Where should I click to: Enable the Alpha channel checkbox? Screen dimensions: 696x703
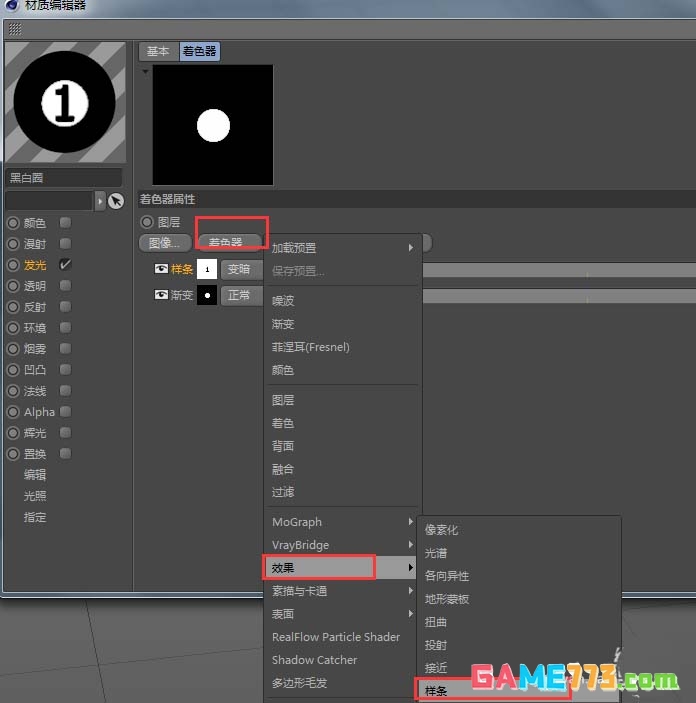(x=65, y=412)
